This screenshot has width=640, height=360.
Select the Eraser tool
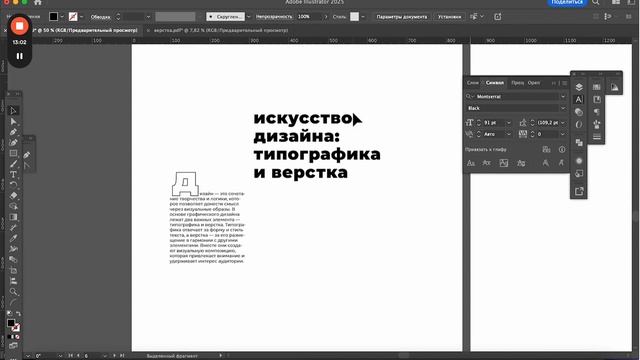tap(13, 196)
